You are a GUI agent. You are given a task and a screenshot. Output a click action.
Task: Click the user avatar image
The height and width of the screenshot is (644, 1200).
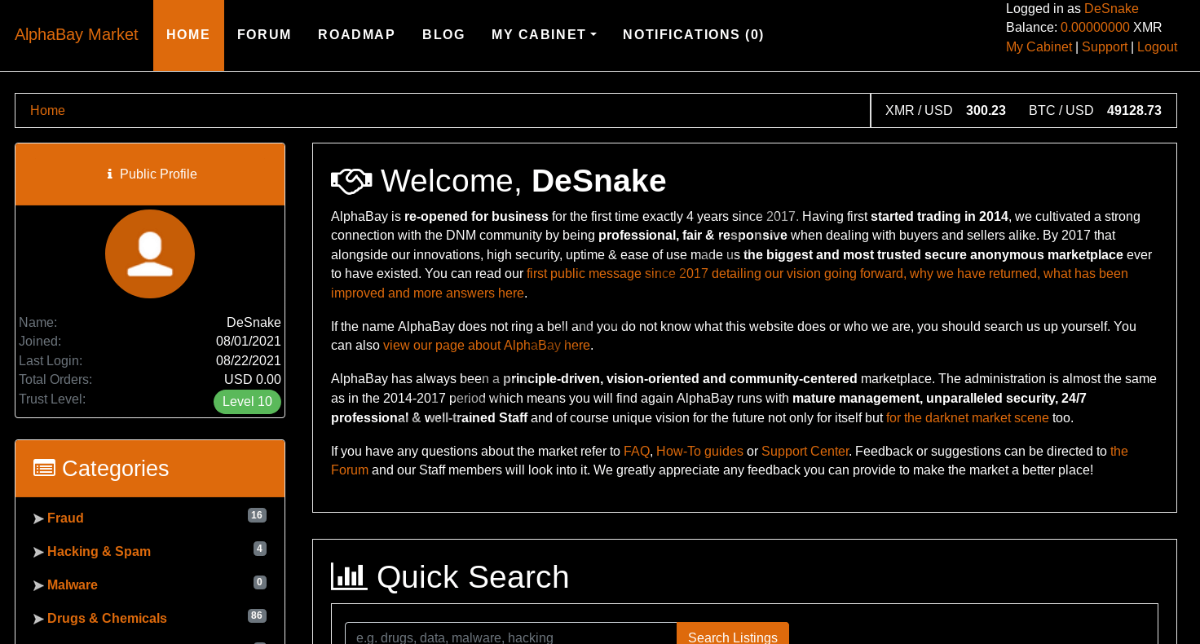(x=150, y=254)
